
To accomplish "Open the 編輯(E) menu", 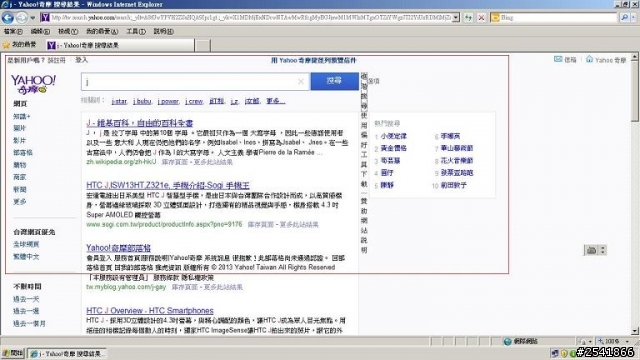I will tap(40, 31).
